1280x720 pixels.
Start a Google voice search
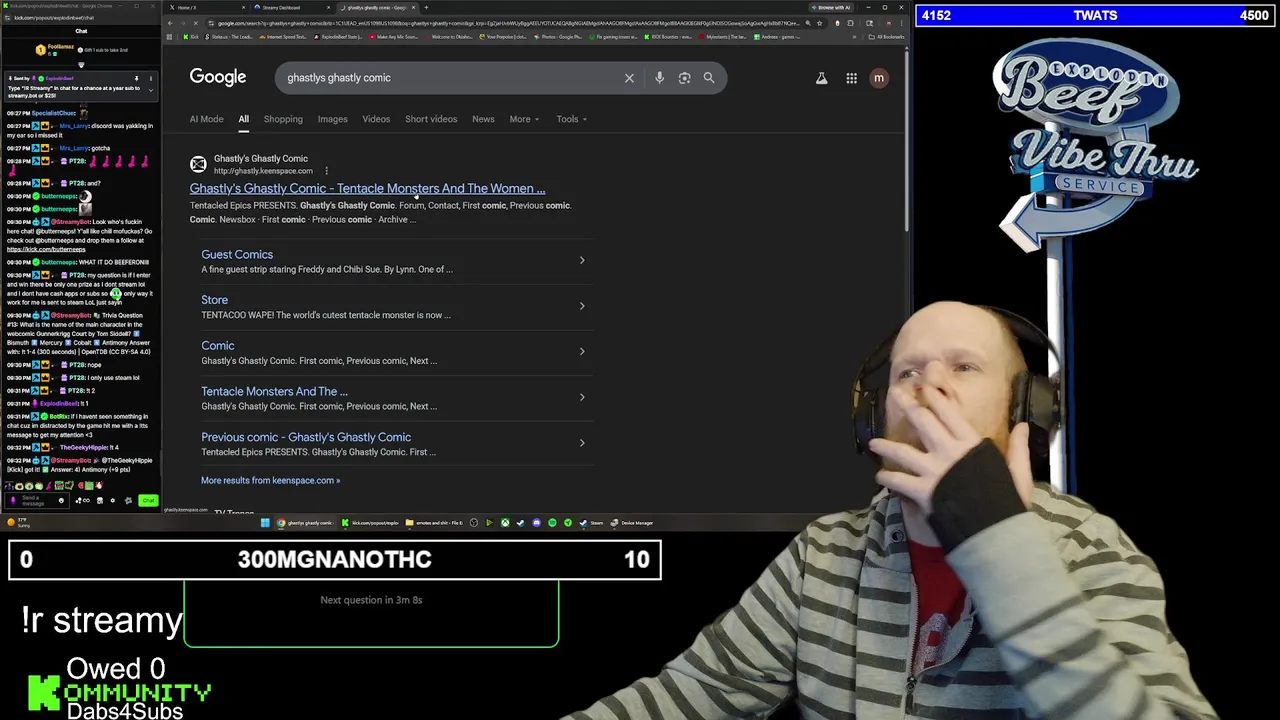[659, 78]
